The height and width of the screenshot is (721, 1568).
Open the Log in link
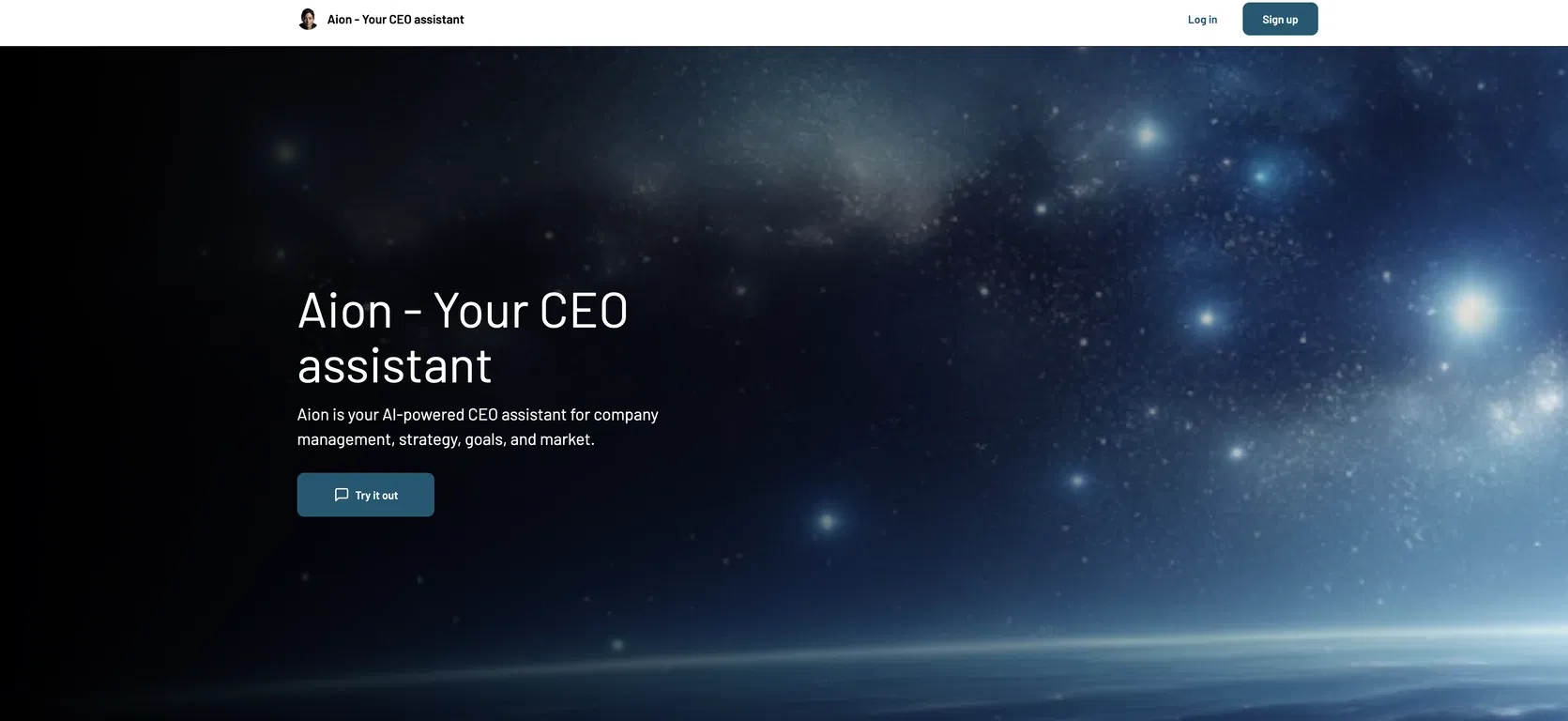click(1202, 20)
